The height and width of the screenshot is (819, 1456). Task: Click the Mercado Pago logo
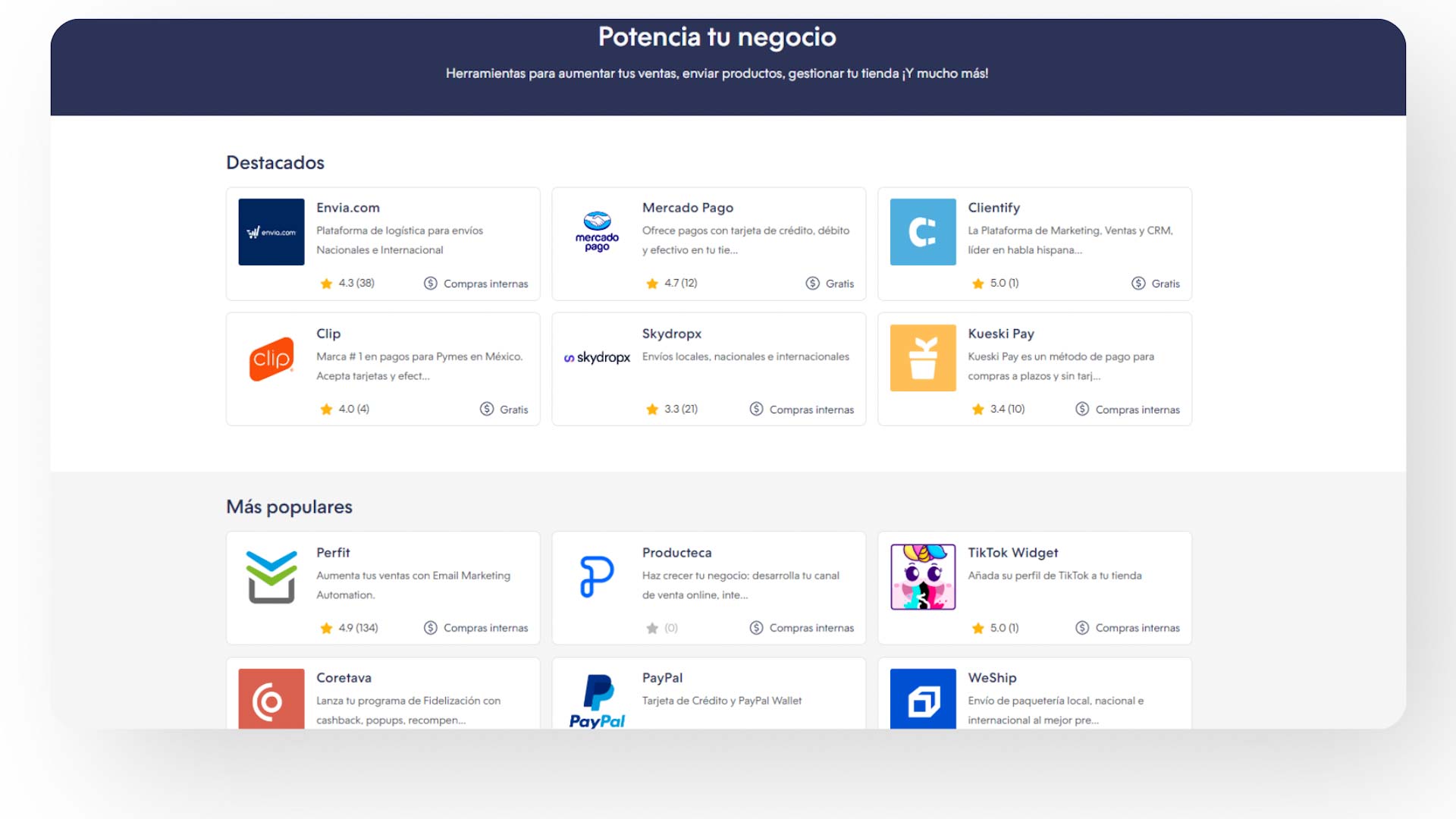coord(597,231)
